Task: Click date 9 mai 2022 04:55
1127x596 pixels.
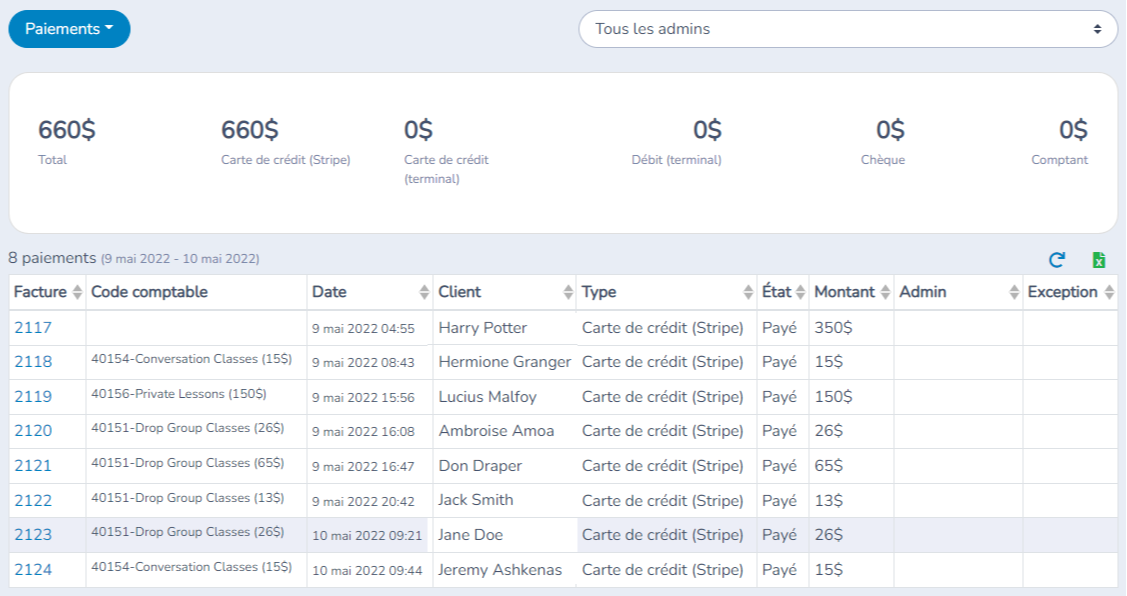Action: coord(363,329)
